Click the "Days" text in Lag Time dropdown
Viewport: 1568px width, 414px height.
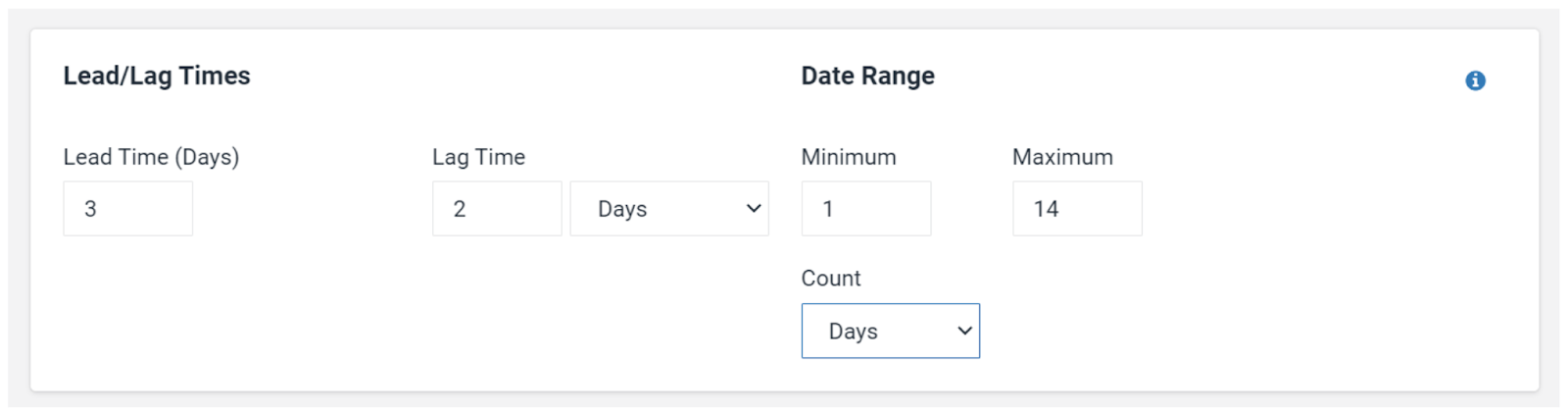coord(622,209)
